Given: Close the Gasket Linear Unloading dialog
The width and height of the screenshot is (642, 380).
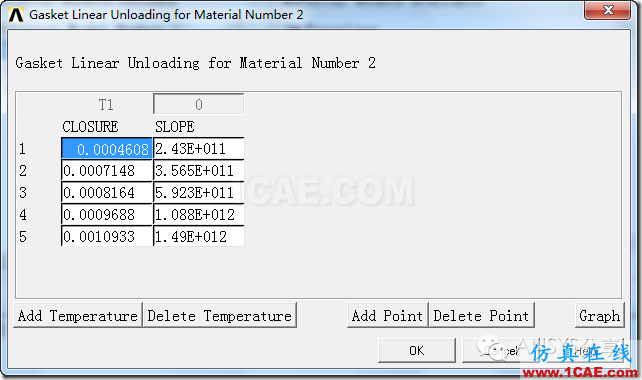Looking at the screenshot, I should point(607,10).
